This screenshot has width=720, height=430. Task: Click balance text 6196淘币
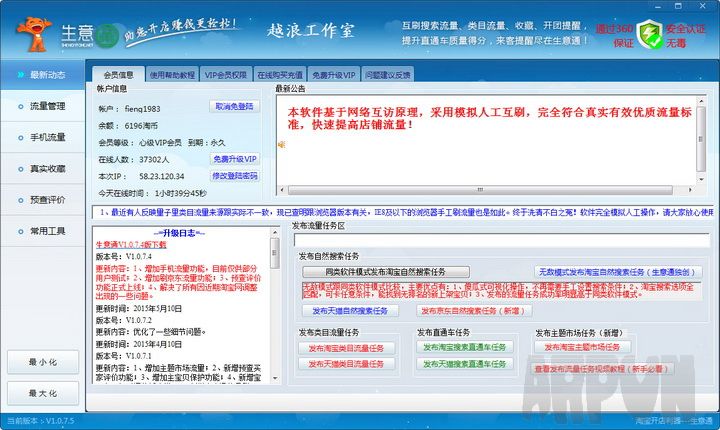pos(141,125)
